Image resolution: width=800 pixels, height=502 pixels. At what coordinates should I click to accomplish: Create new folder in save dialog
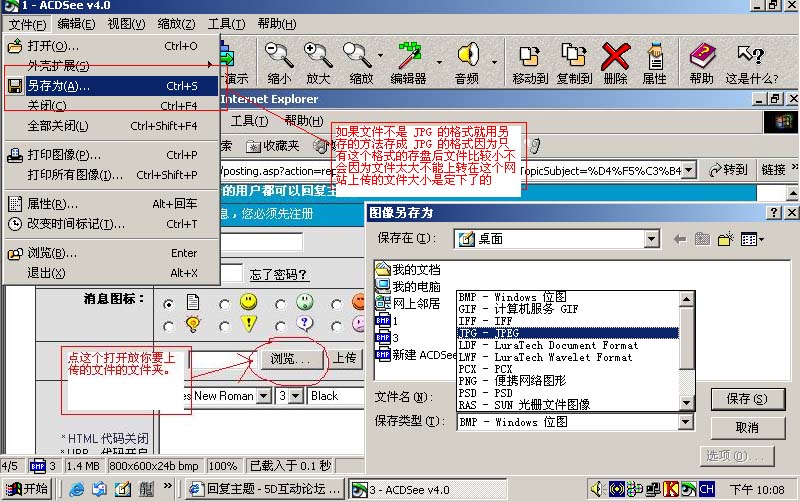pos(726,238)
